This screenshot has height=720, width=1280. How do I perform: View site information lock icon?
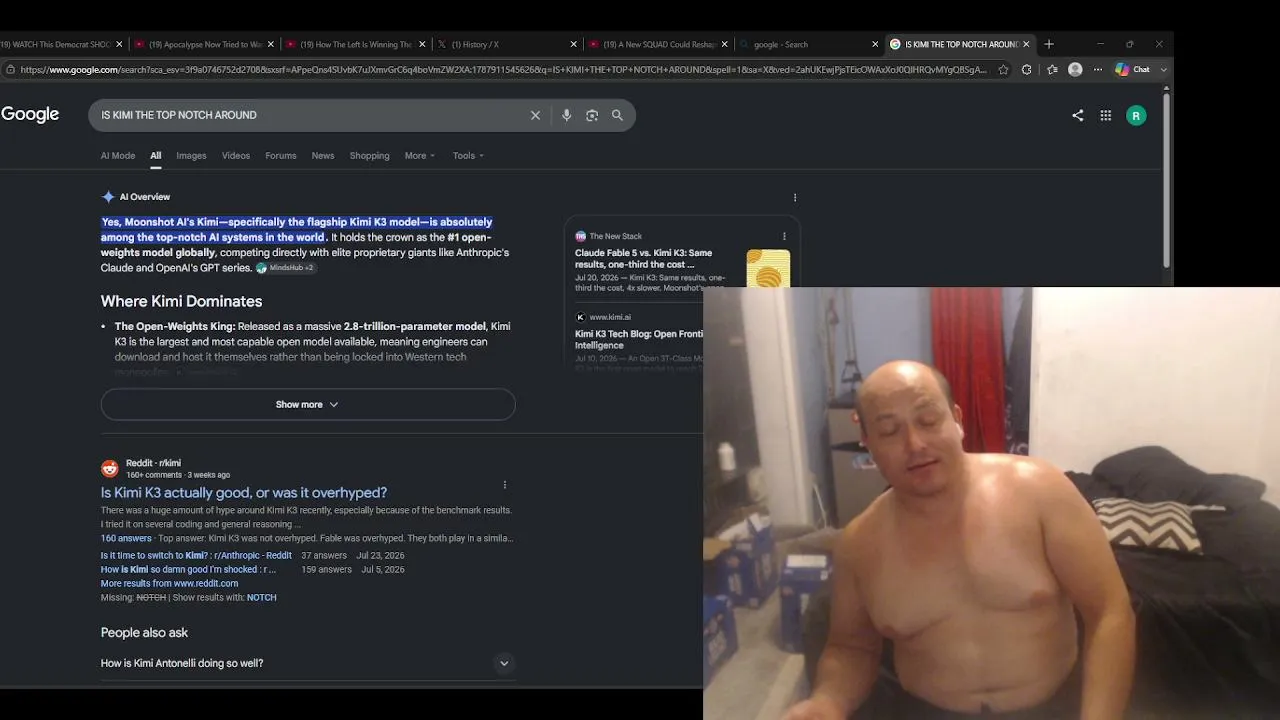[x=10, y=70]
